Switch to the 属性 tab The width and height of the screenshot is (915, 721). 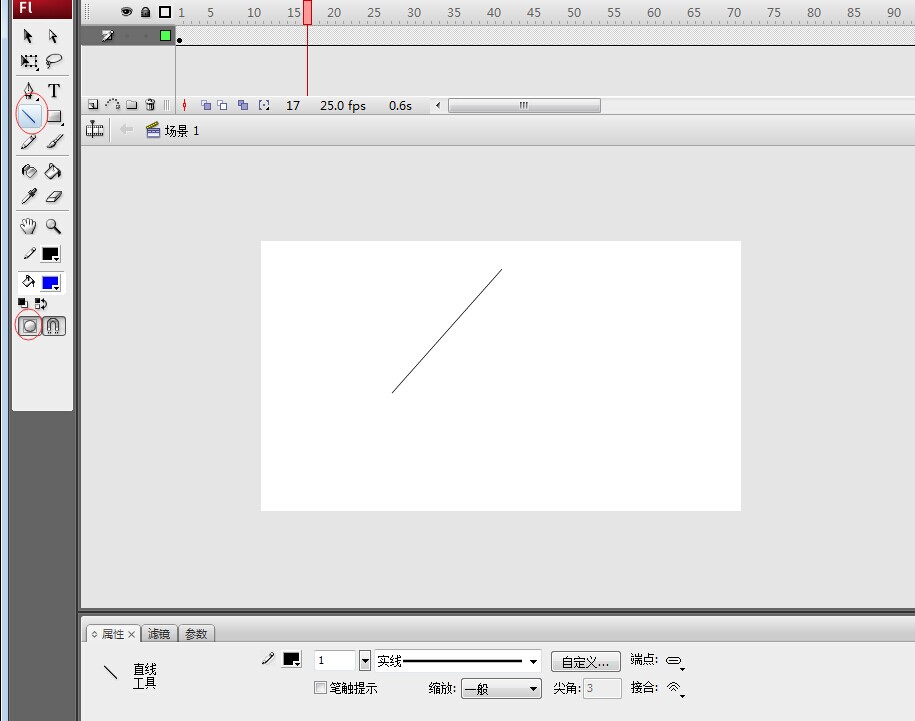click(113, 634)
